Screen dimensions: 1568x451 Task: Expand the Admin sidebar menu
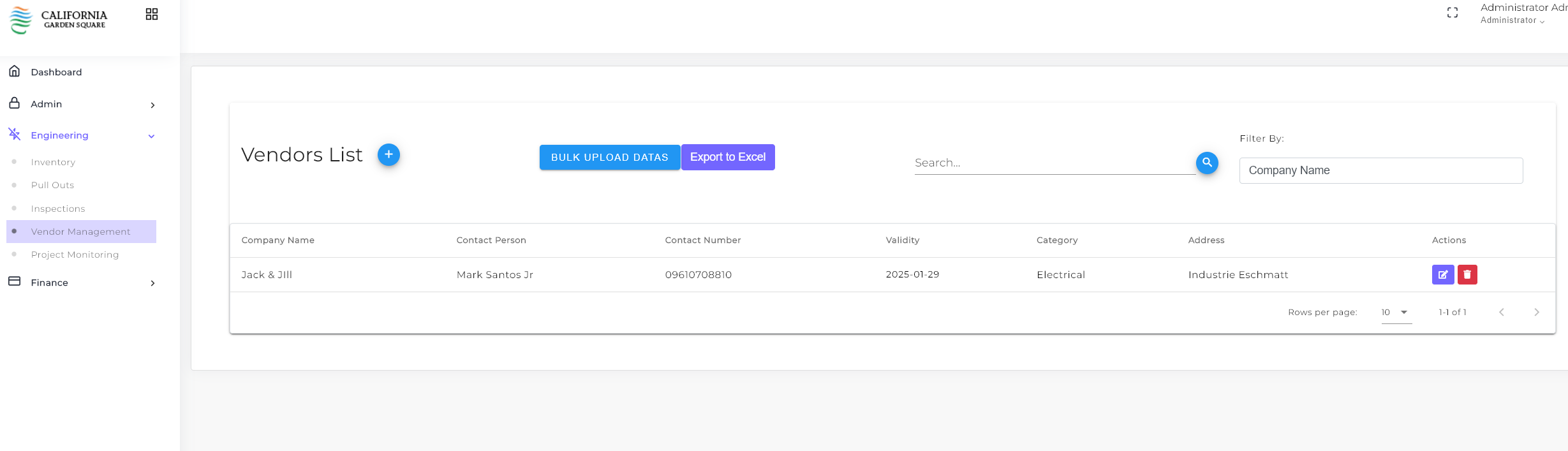tap(82, 104)
